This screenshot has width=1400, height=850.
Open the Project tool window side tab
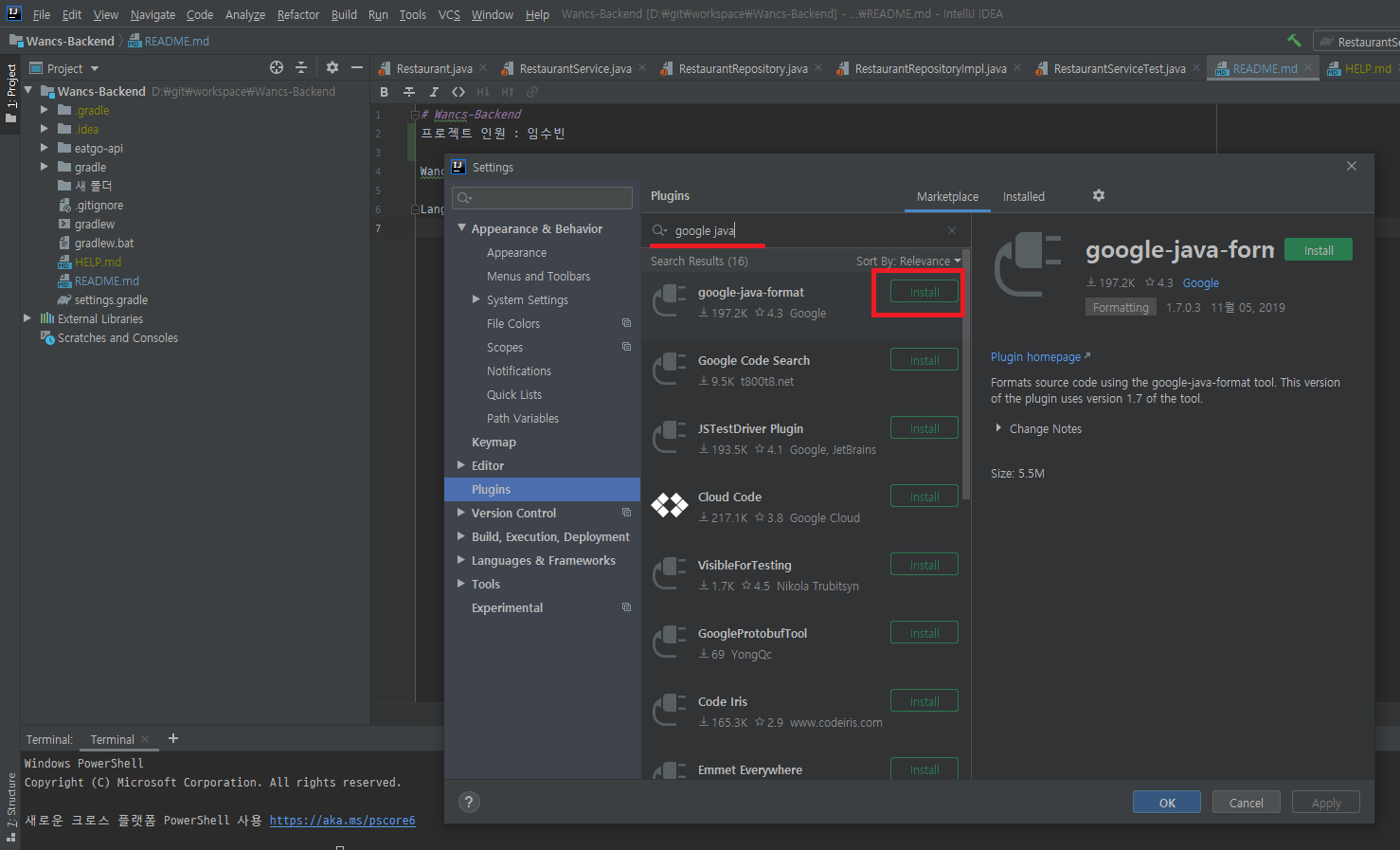[10, 92]
